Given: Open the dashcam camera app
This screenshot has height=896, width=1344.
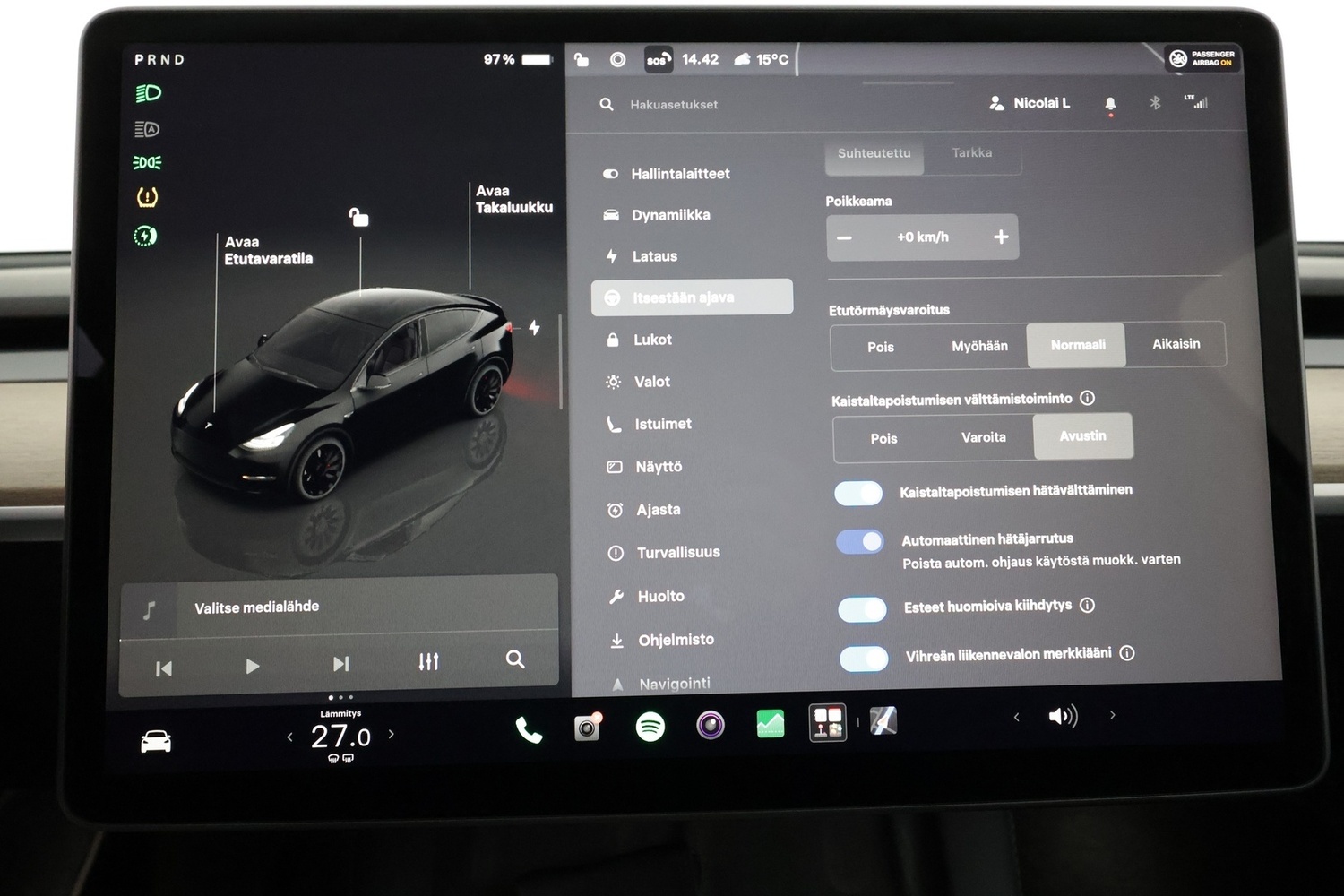Looking at the screenshot, I should pyautogui.click(x=588, y=727).
